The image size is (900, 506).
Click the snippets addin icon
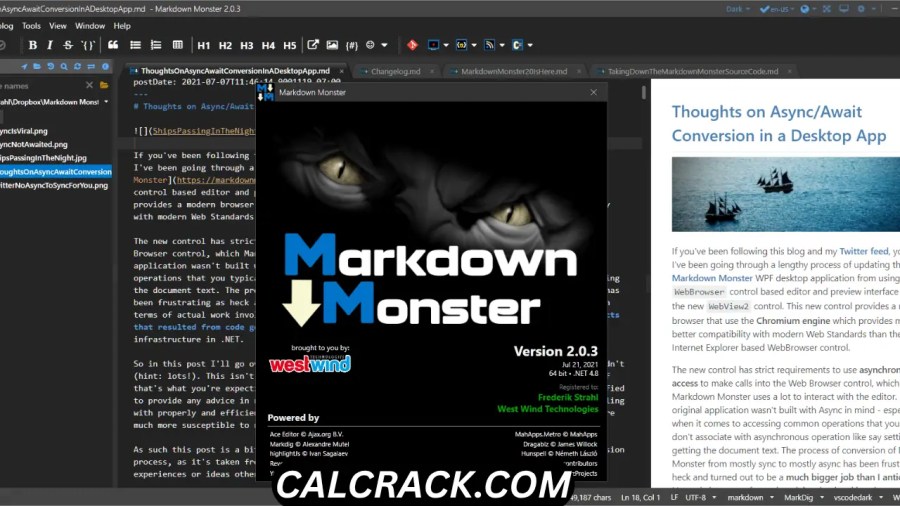click(x=461, y=45)
